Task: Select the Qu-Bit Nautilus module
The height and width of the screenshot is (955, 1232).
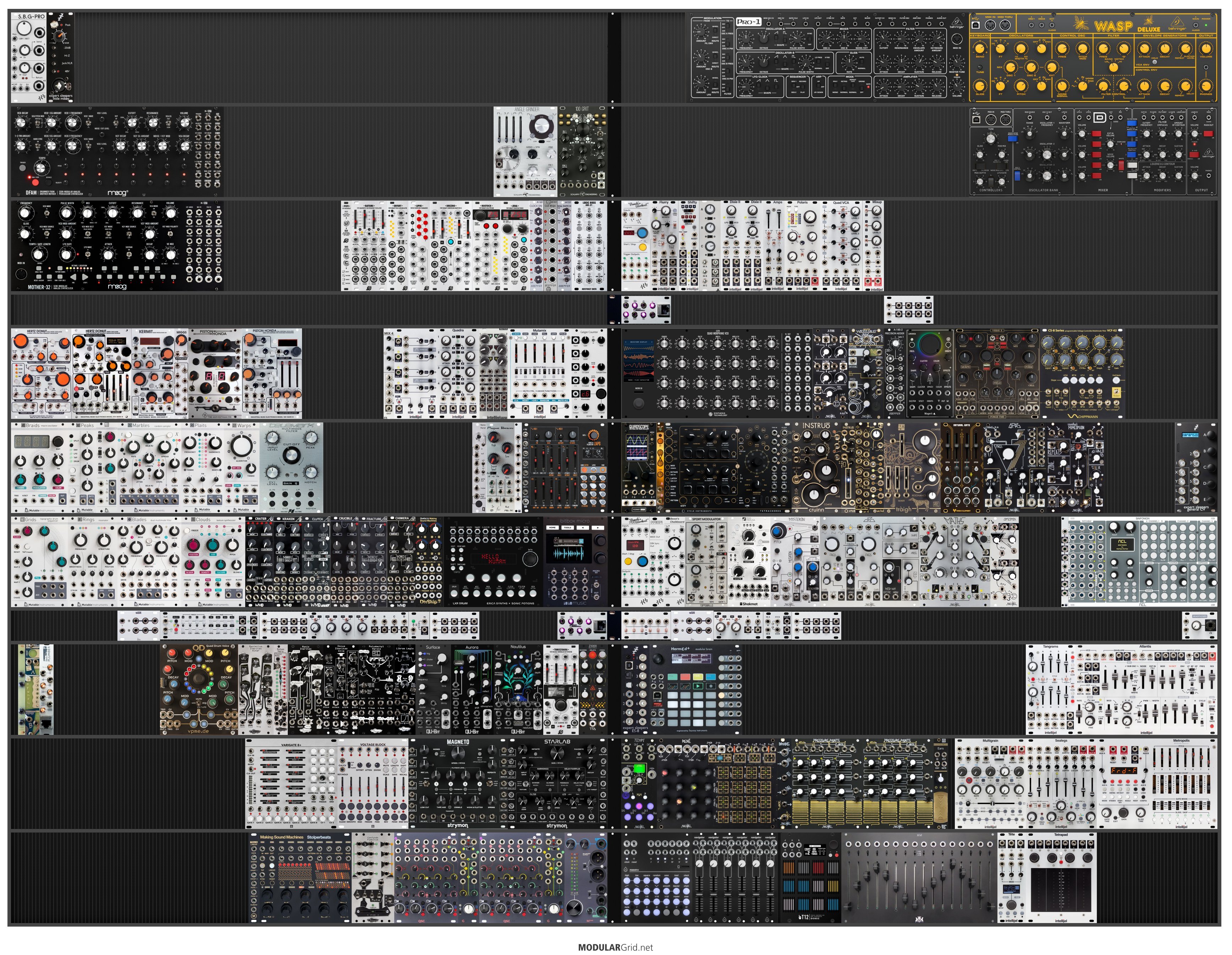Action: [518, 689]
